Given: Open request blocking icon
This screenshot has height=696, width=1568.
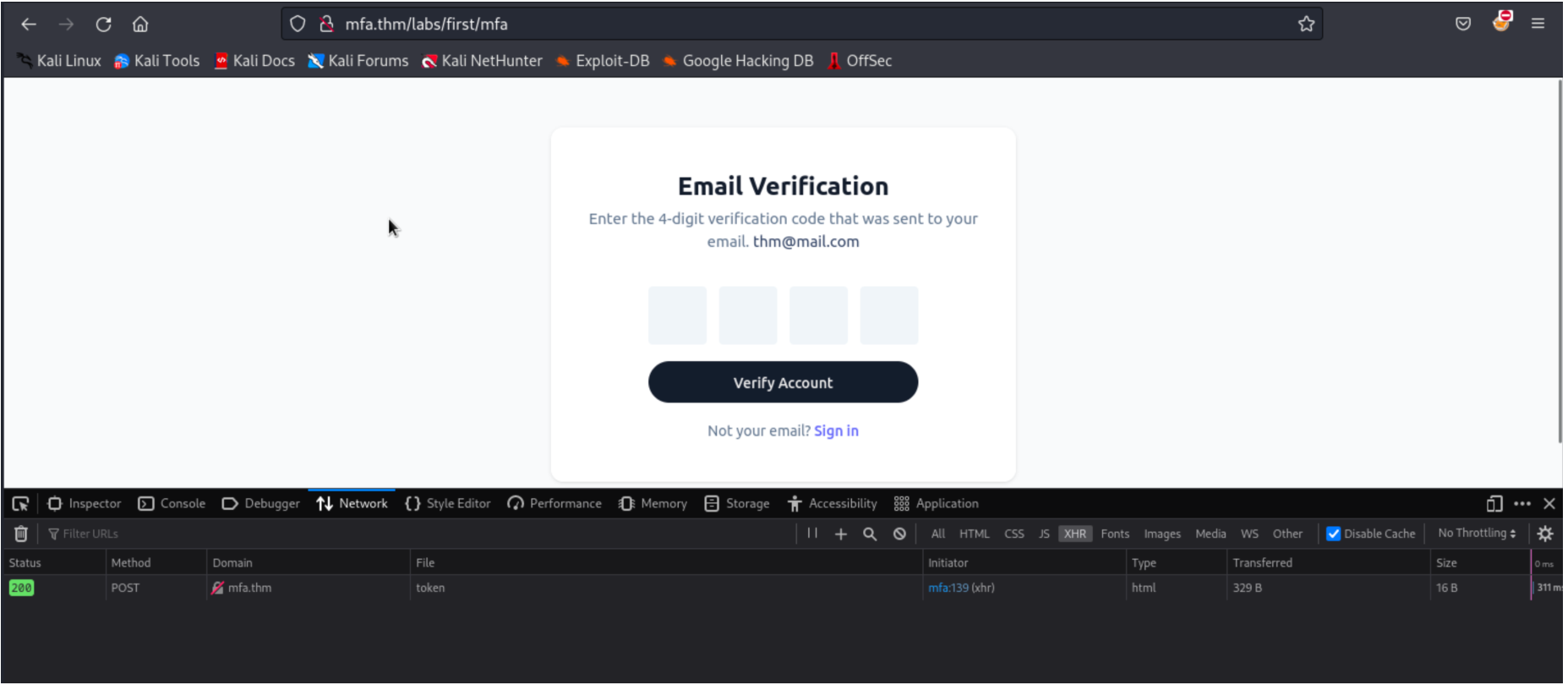Looking at the screenshot, I should coord(900,534).
